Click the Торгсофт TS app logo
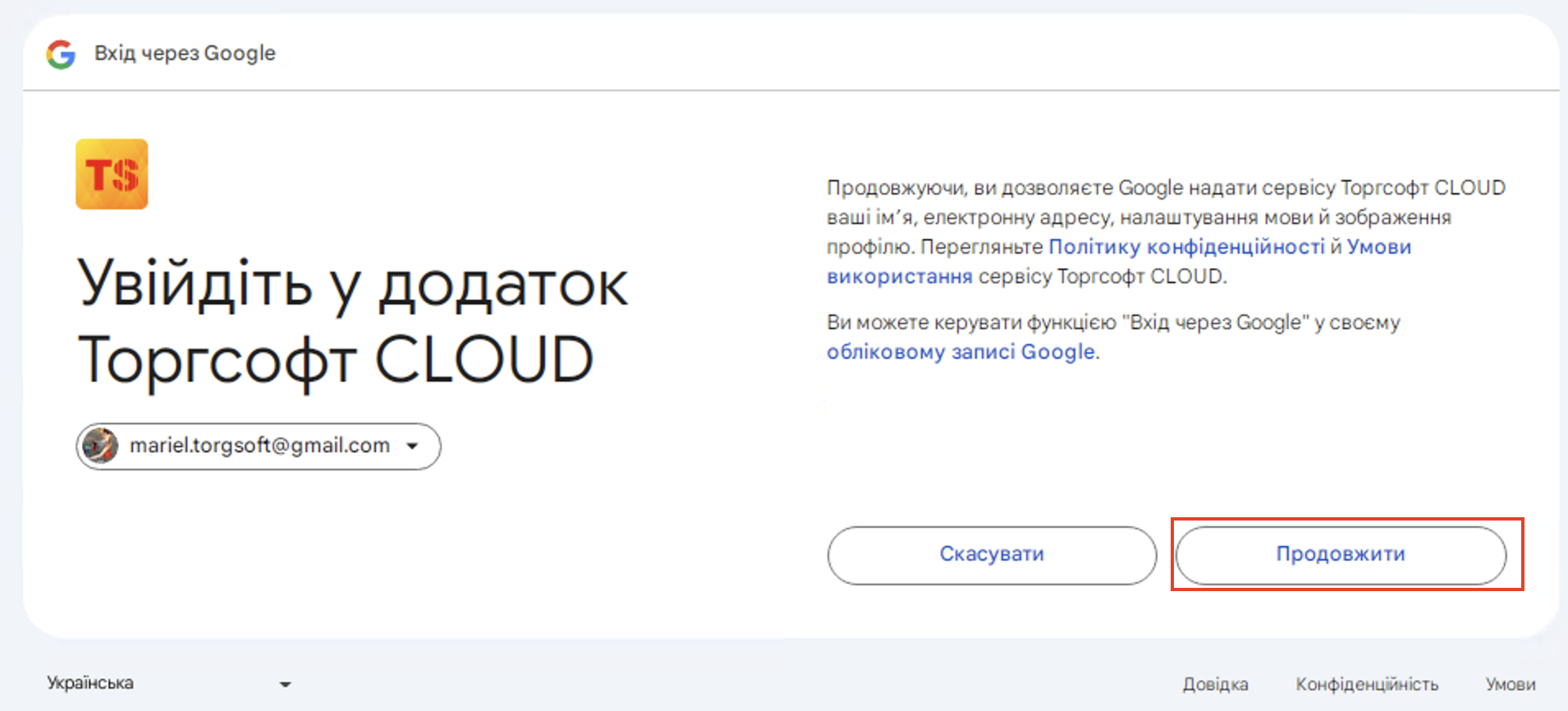1568x711 pixels. pos(112,174)
